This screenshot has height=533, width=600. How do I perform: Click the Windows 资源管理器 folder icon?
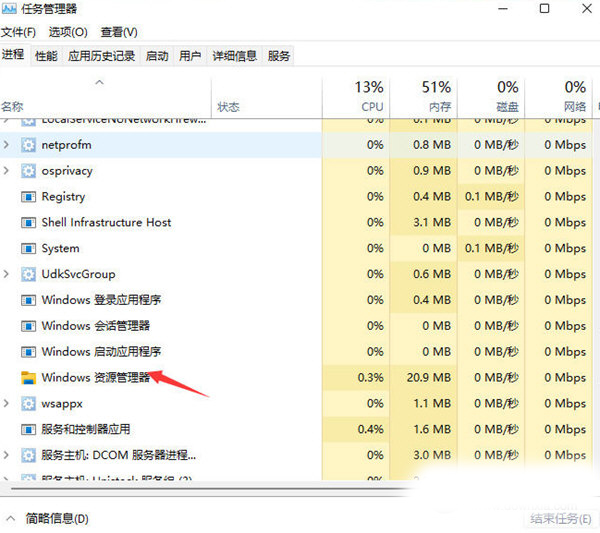pos(28,378)
